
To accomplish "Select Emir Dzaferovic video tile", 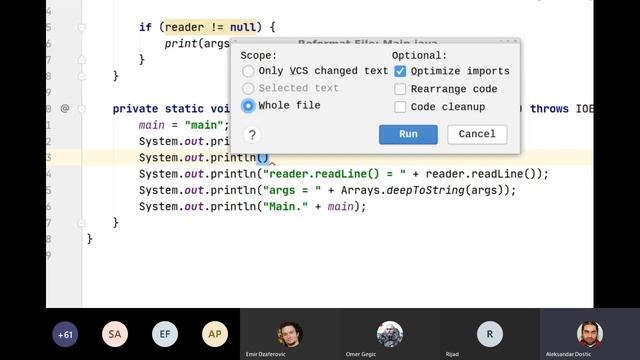I will point(290,334).
